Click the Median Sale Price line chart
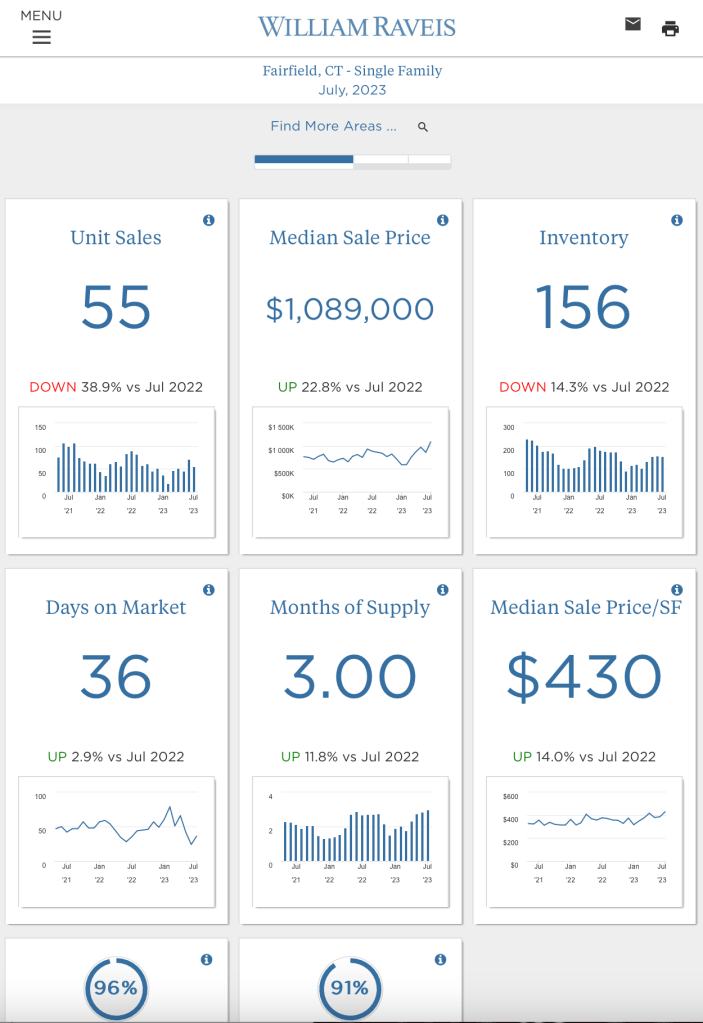The width and height of the screenshot is (703, 1023). [351, 471]
